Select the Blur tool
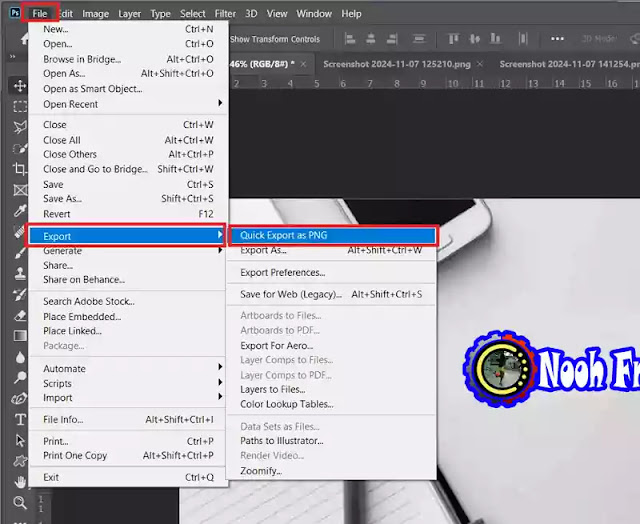The width and height of the screenshot is (640, 524). pyautogui.click(x=20, y=357)
